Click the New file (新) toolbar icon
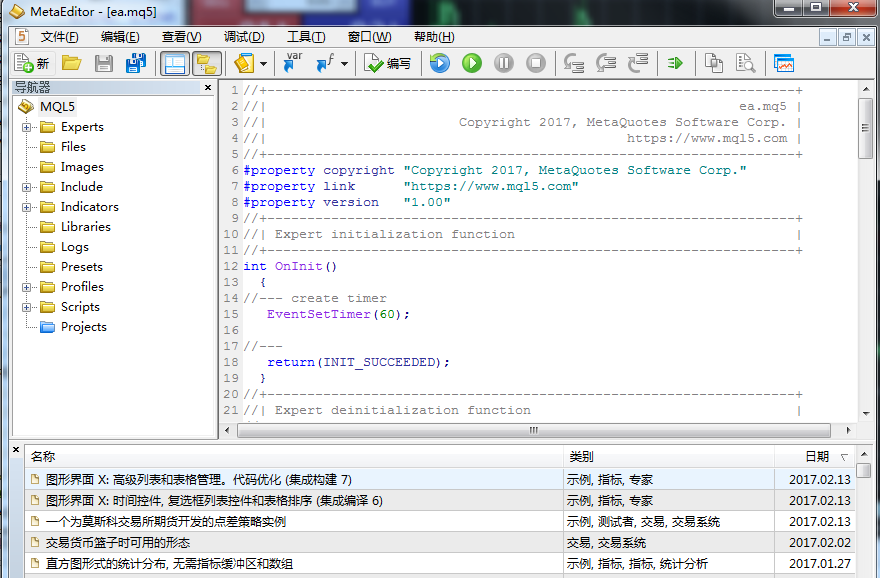Screen dimensions: 880x578 pyautogui.click(x=31, y=63)
